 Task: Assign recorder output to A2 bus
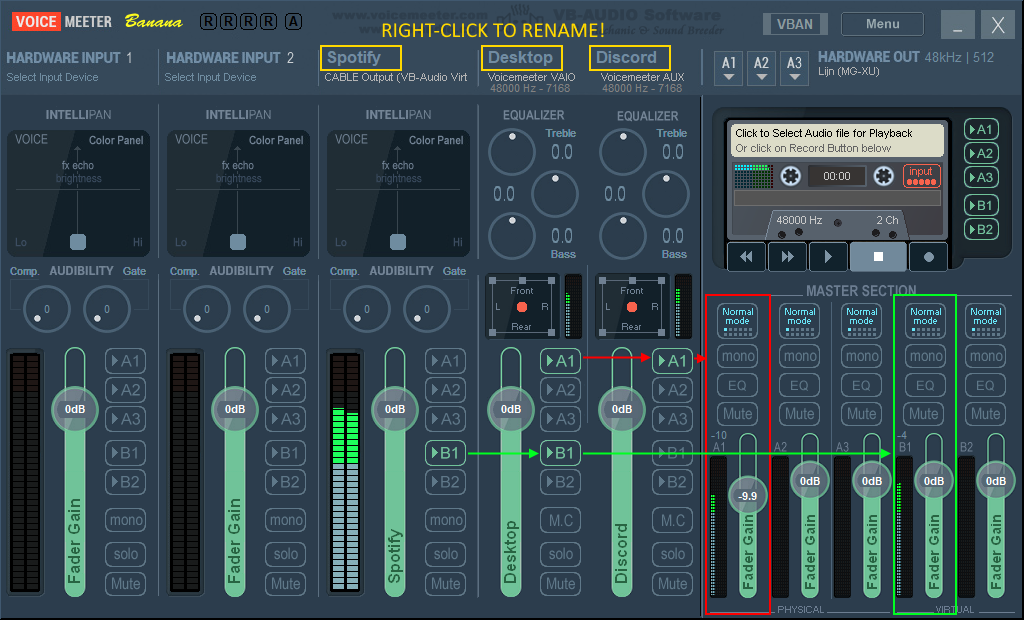(981, 154)
